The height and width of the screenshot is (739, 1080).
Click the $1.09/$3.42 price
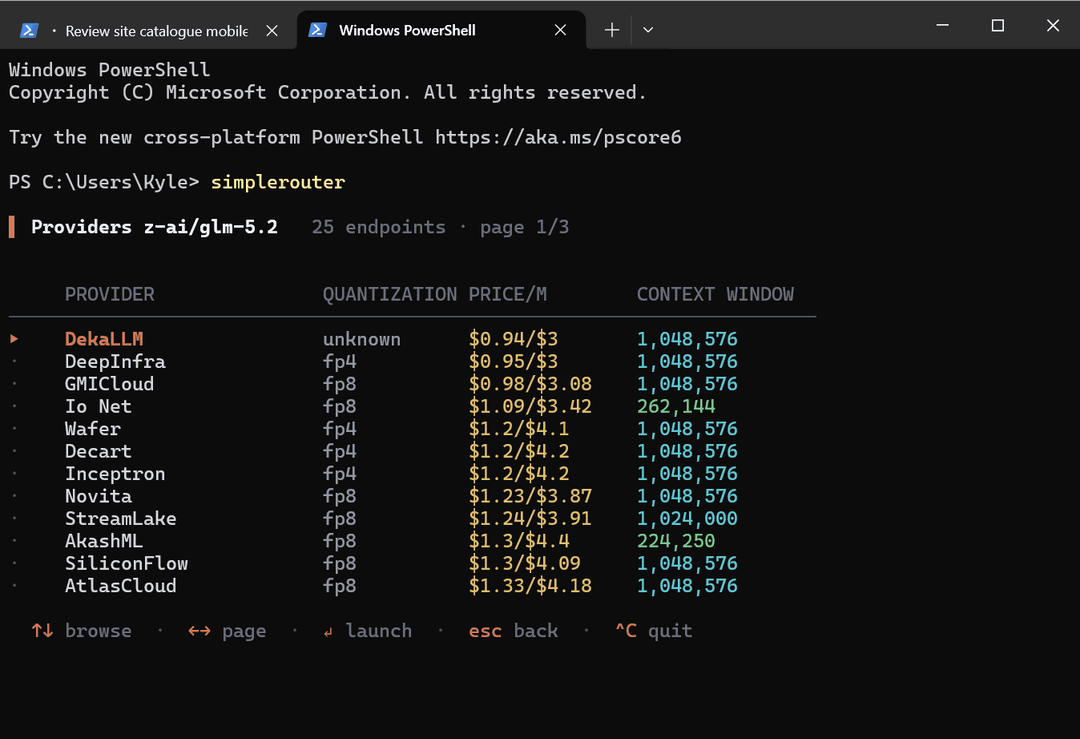530,406
